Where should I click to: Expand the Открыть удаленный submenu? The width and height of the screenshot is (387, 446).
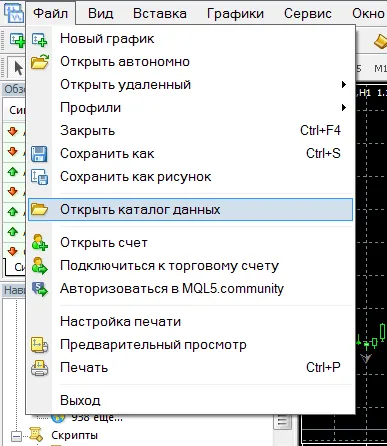[x=190, y=85]
